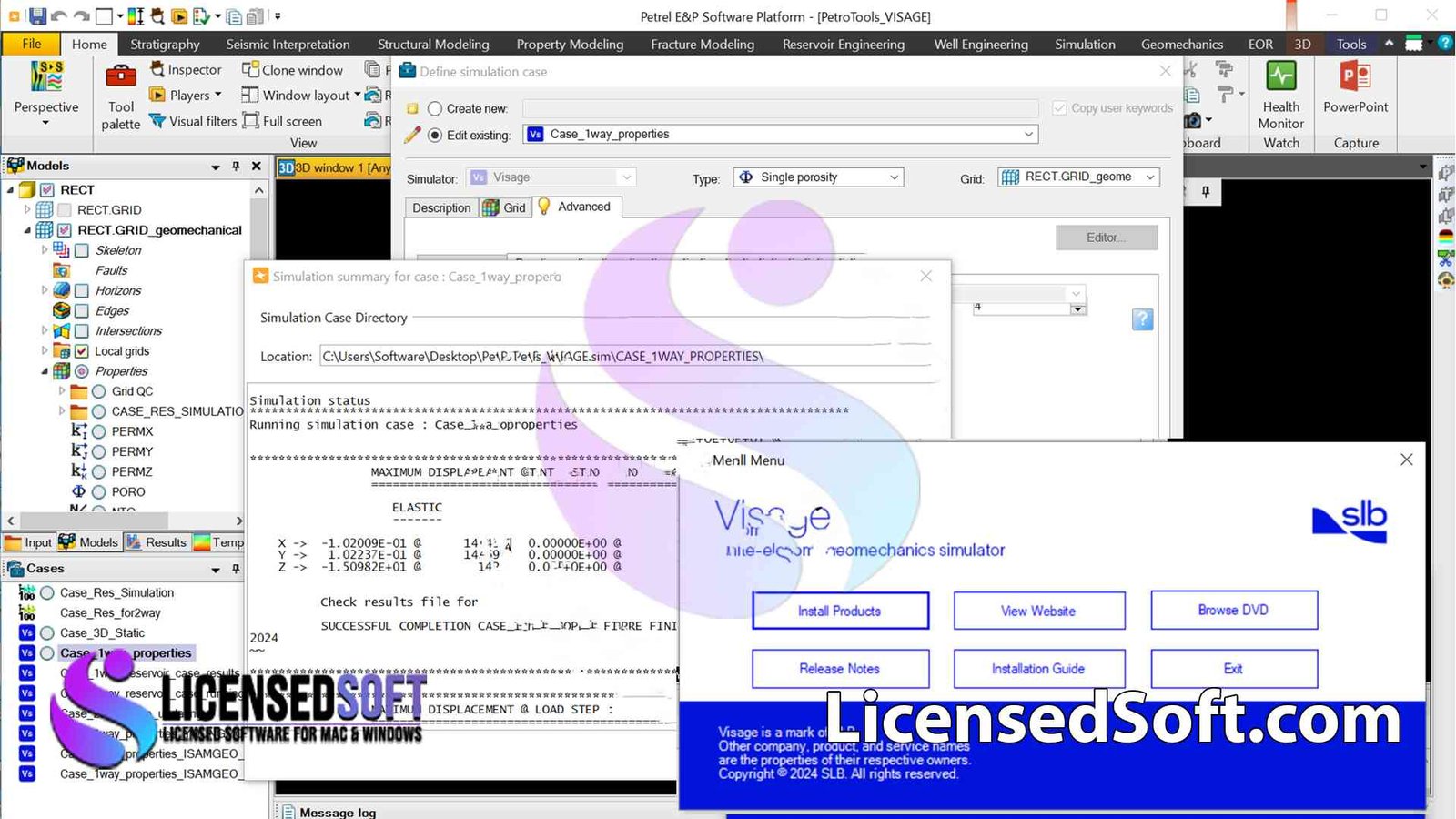The width and height of the screenshot is (1456, 819).
Task: Click Browse DVD button
Action: coord(1233,610)
